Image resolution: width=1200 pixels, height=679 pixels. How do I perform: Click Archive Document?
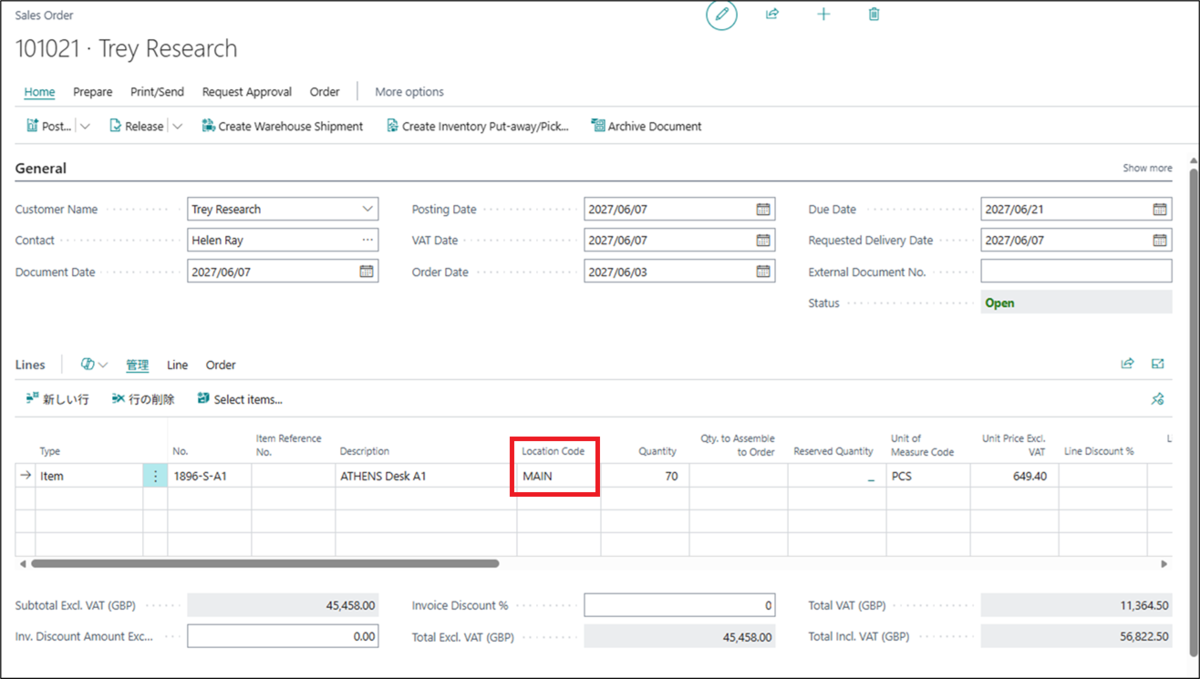647,127
